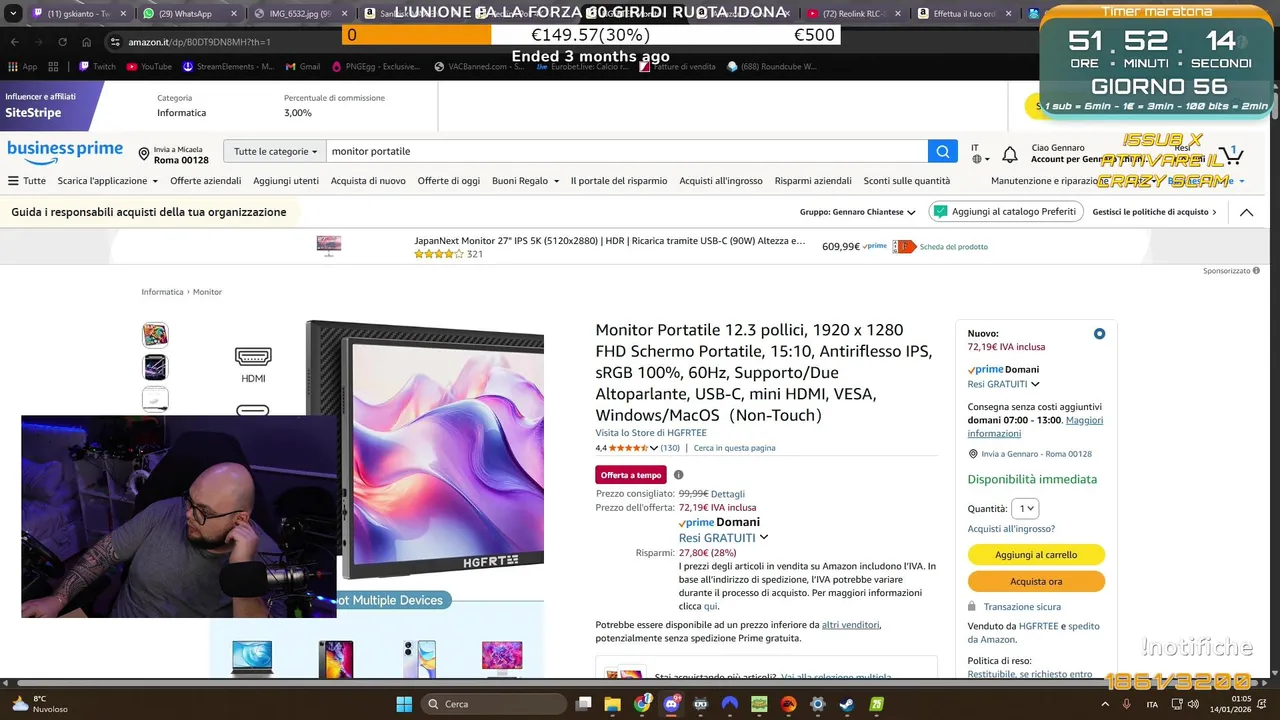Click the Dettagli price link
1280x720 pixels.
click(728, 494)
